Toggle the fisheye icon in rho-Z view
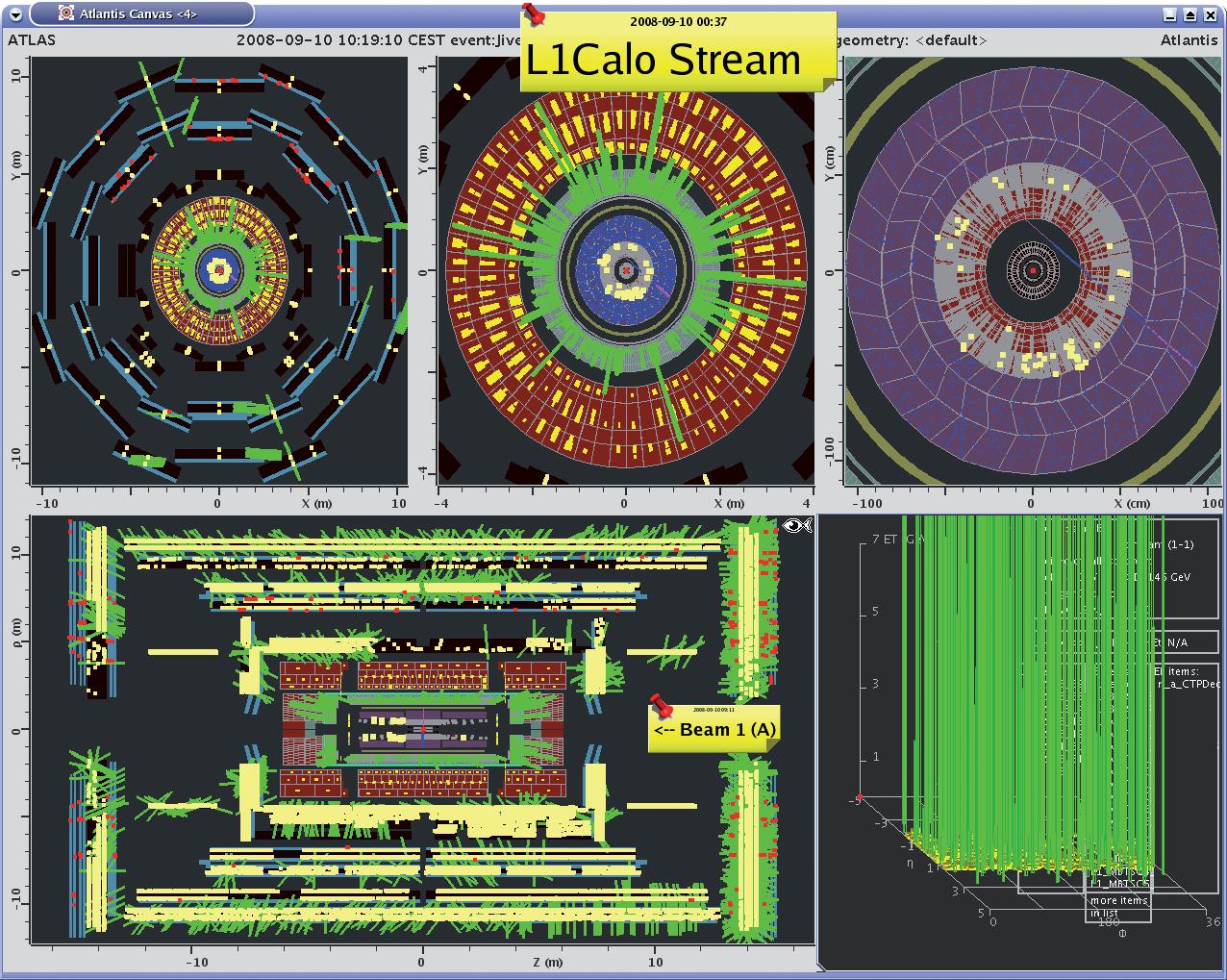This screenshot has width=1227, height=980. [798, 525]
